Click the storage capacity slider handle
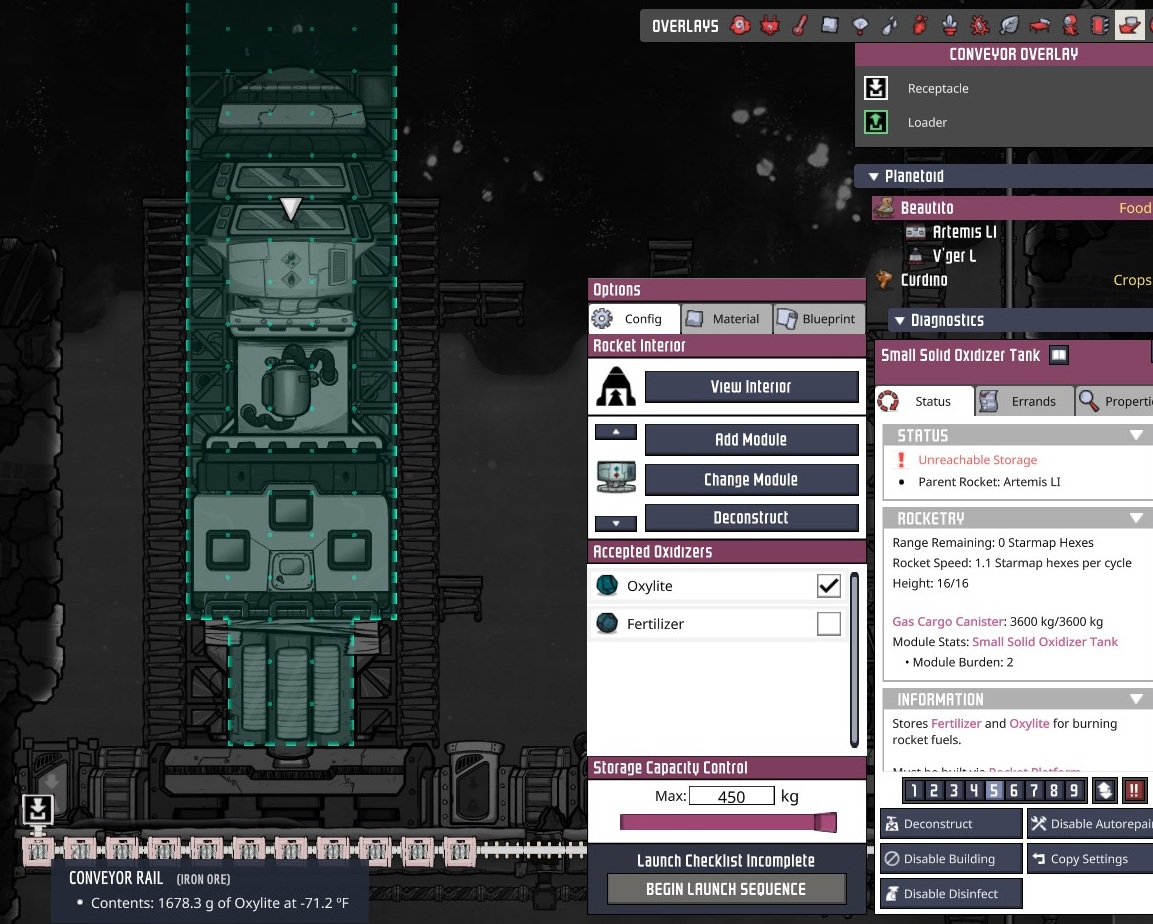 (826, 822)
